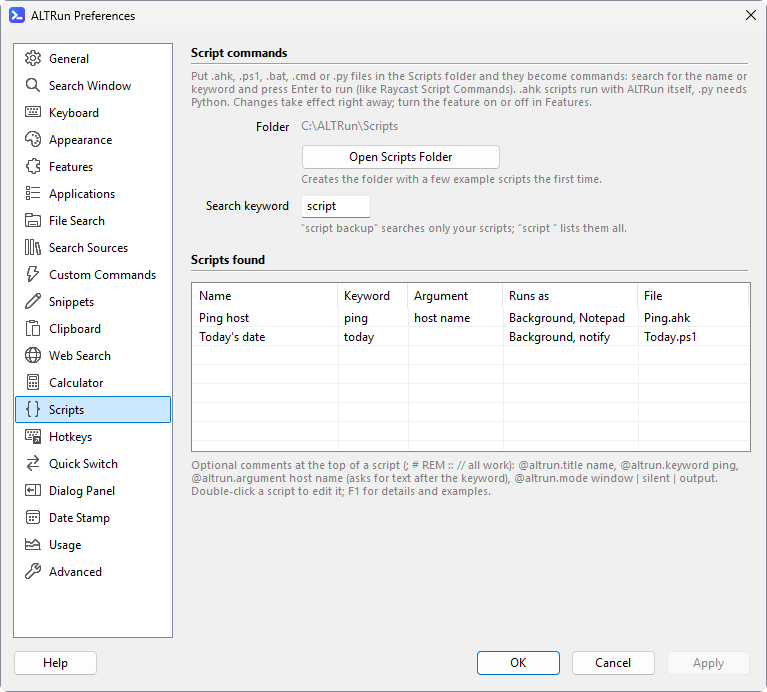Click the Dialog Panel icon

33,490
